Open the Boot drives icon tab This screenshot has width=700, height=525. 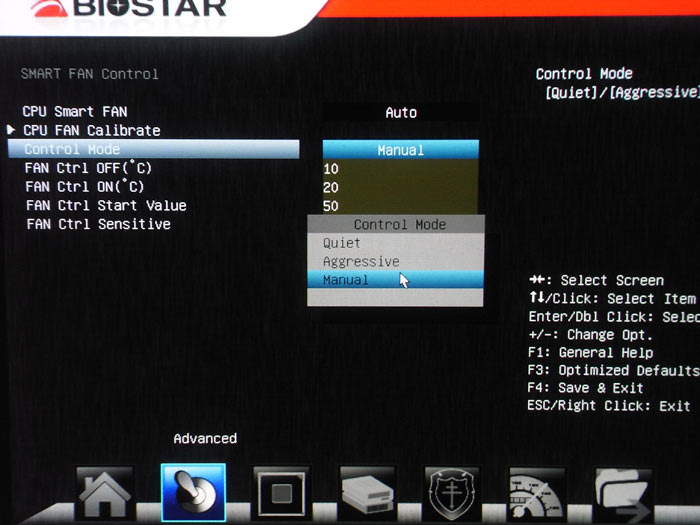tap(367, 493)
